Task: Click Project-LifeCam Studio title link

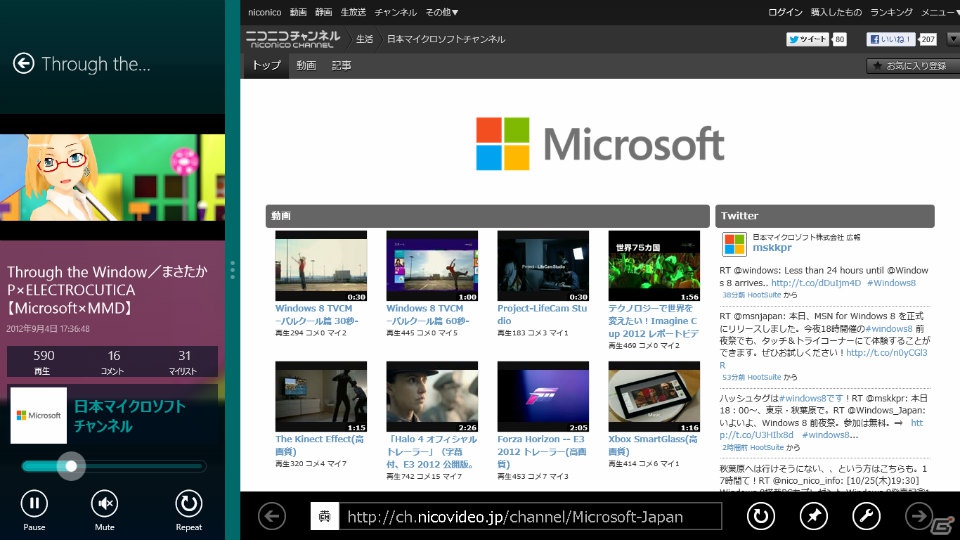Action: 542,315
